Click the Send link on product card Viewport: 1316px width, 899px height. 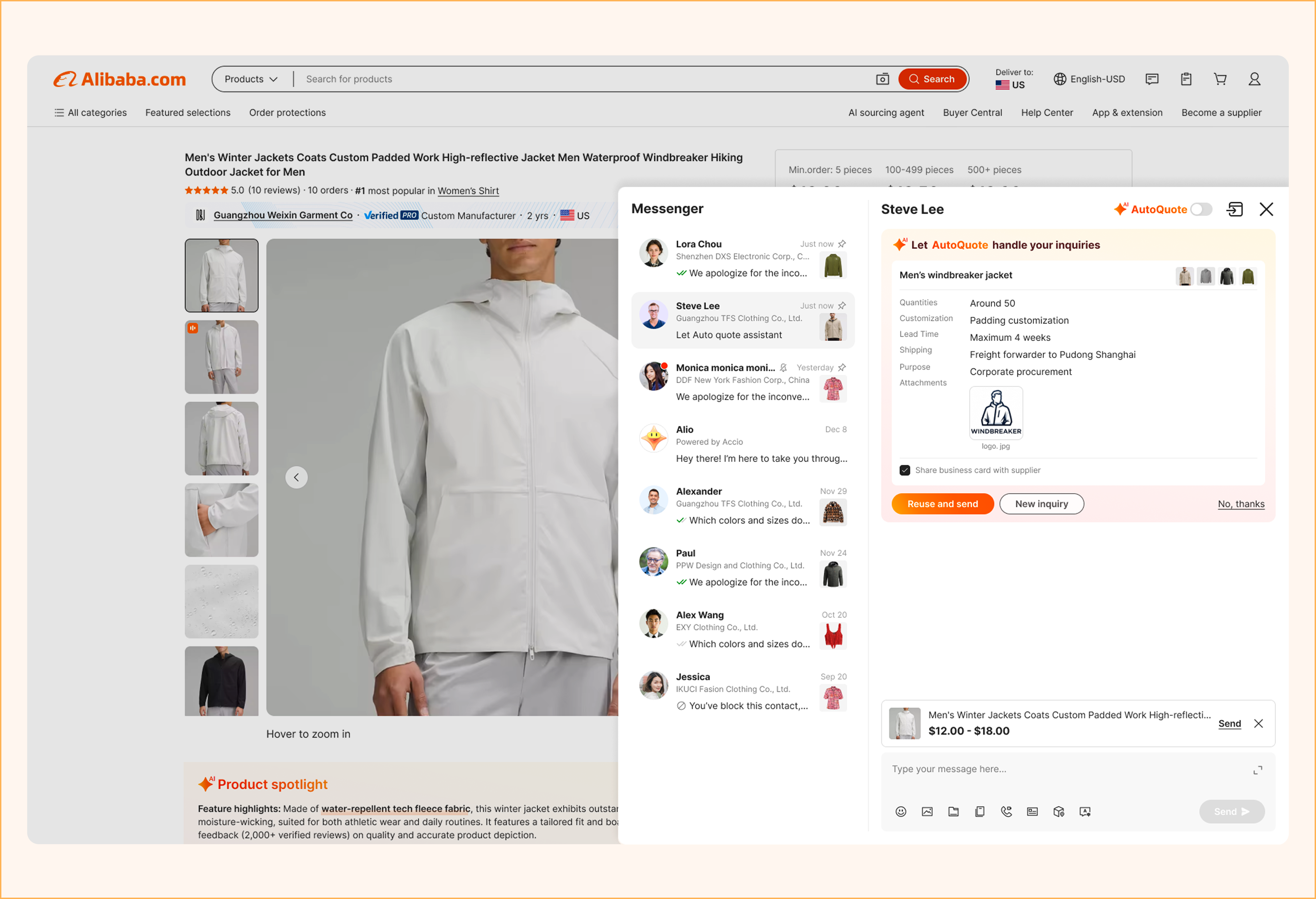(1229, 724)
